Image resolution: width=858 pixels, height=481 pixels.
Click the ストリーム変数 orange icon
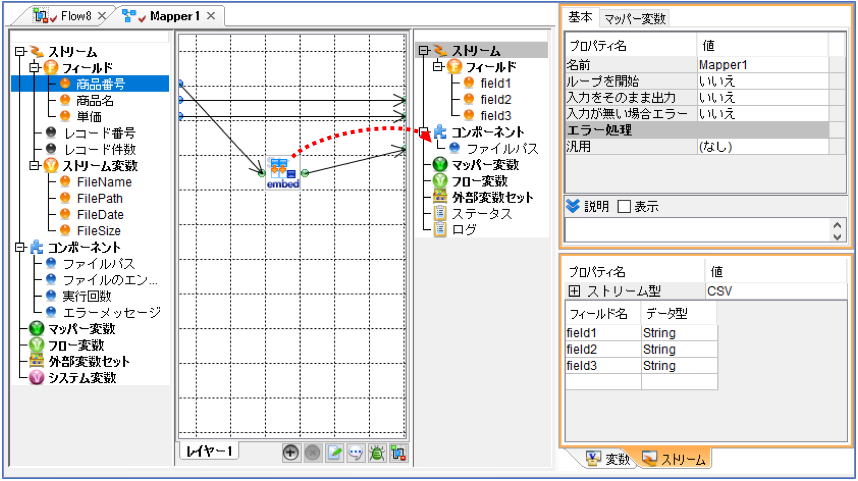(x=51, y=165)
